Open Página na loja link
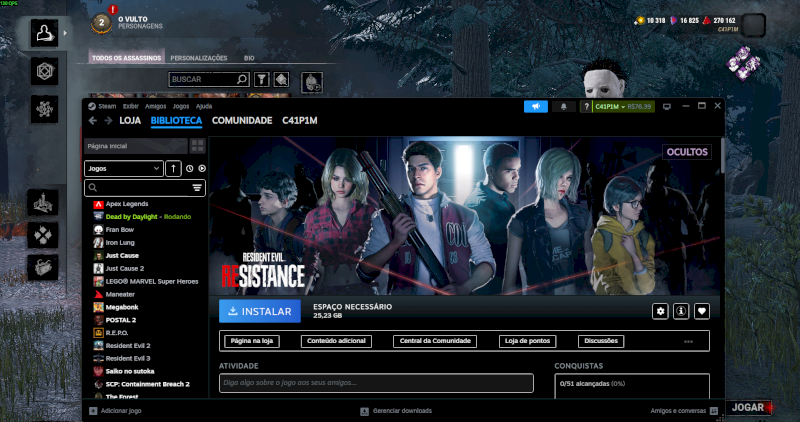 pyautogui.click(x=252, y=341)
